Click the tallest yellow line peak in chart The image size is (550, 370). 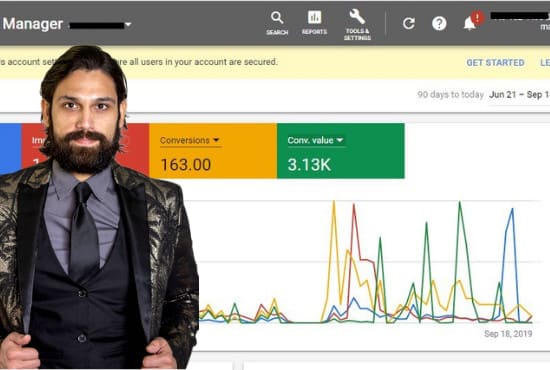point(334,202)
